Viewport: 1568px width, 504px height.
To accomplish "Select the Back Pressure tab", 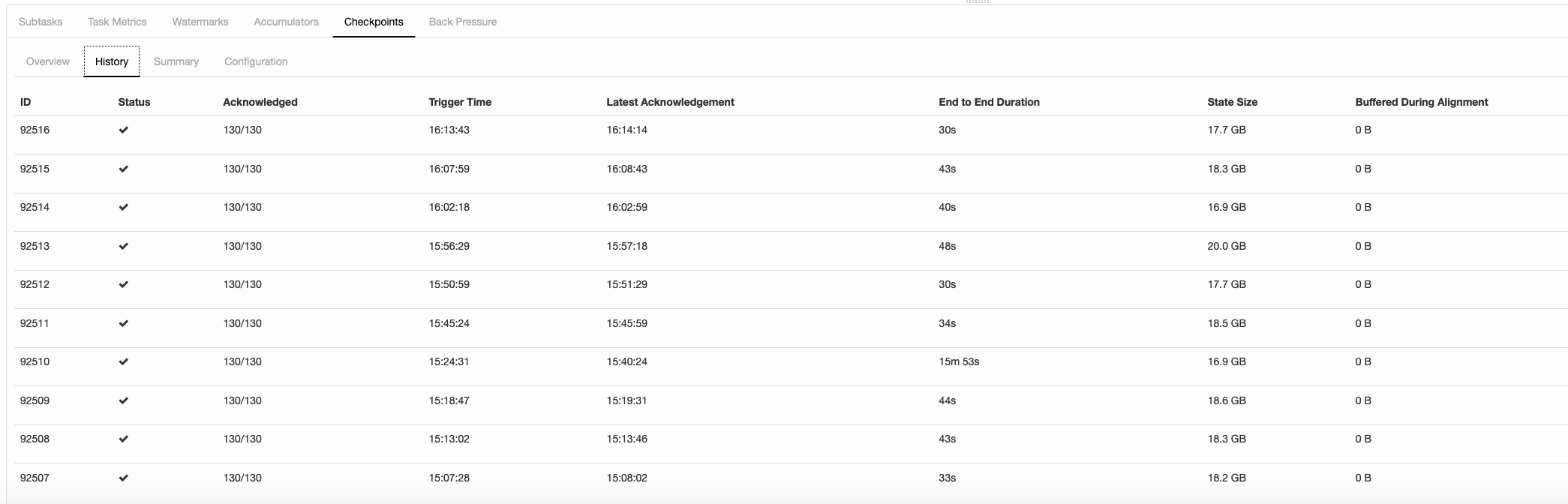I will pos(462,22).
